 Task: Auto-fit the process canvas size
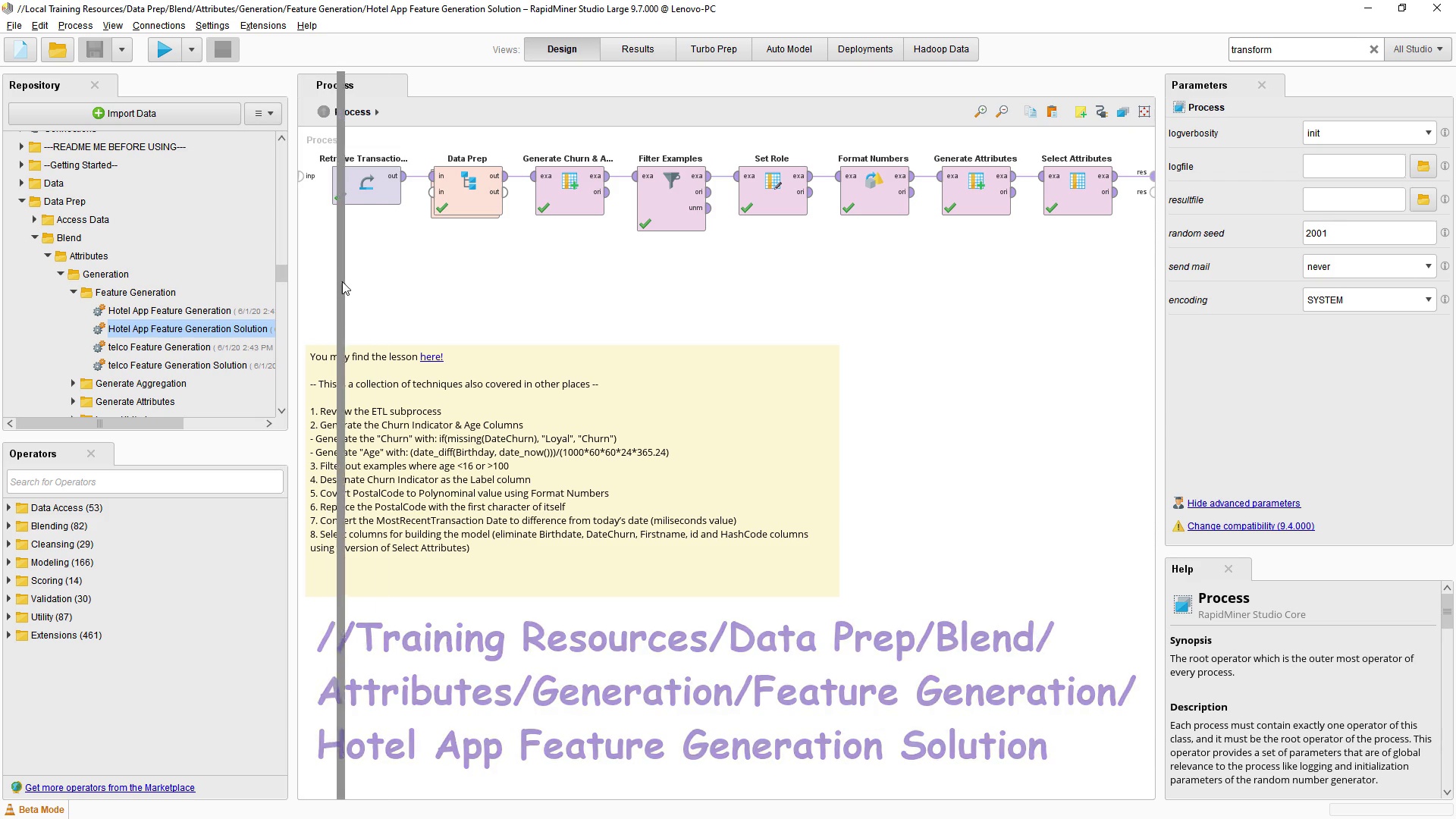point(1144,112)
